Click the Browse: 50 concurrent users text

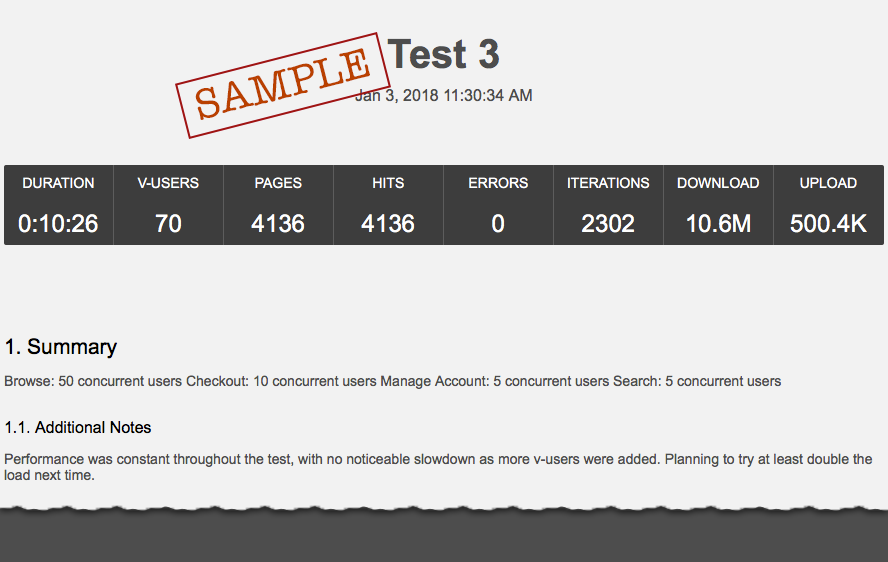(93, 381)
